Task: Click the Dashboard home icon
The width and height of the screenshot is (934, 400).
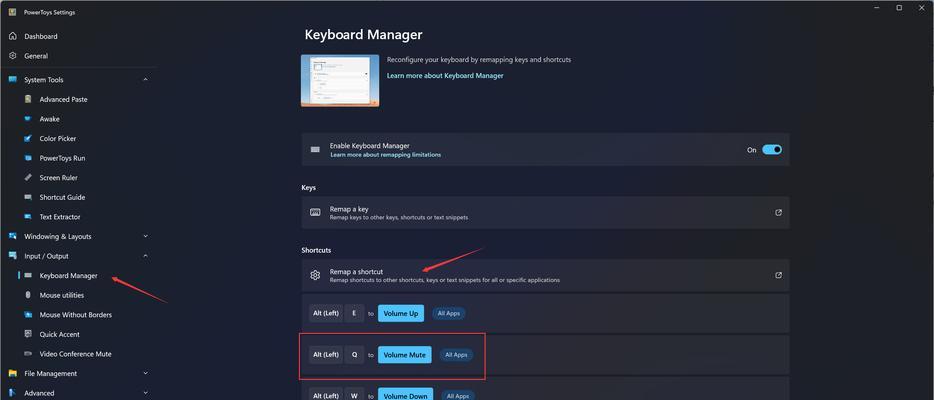Action: click(13, 36)
